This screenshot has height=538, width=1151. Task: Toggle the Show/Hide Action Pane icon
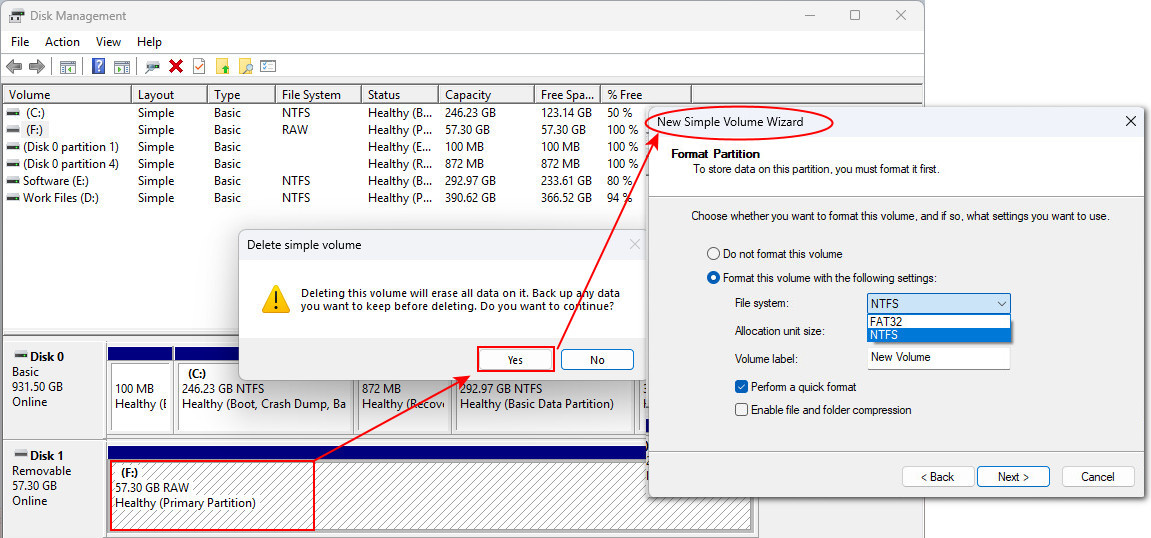pos(122,67)
